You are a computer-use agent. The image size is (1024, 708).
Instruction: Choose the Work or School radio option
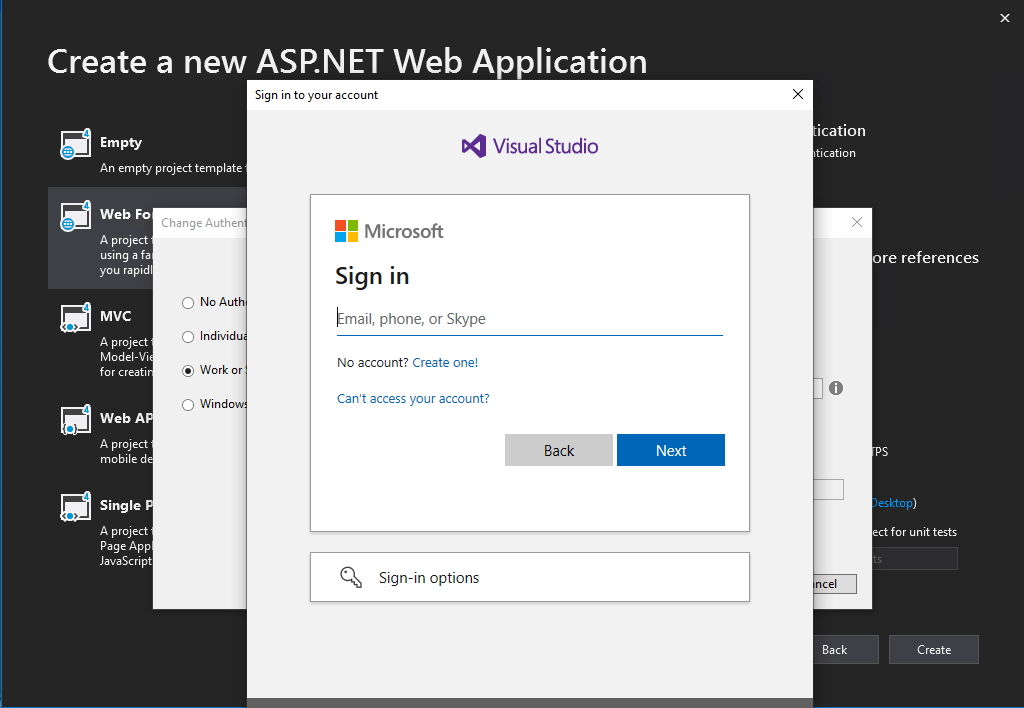click(x=188, y=371)
